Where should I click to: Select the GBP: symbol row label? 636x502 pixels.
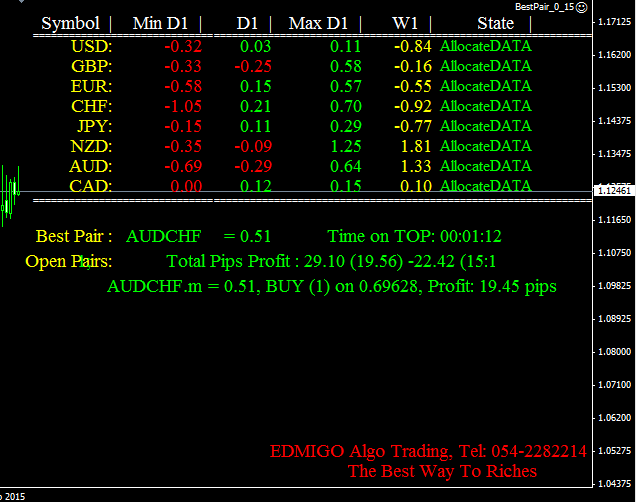(x=92, y=66)
